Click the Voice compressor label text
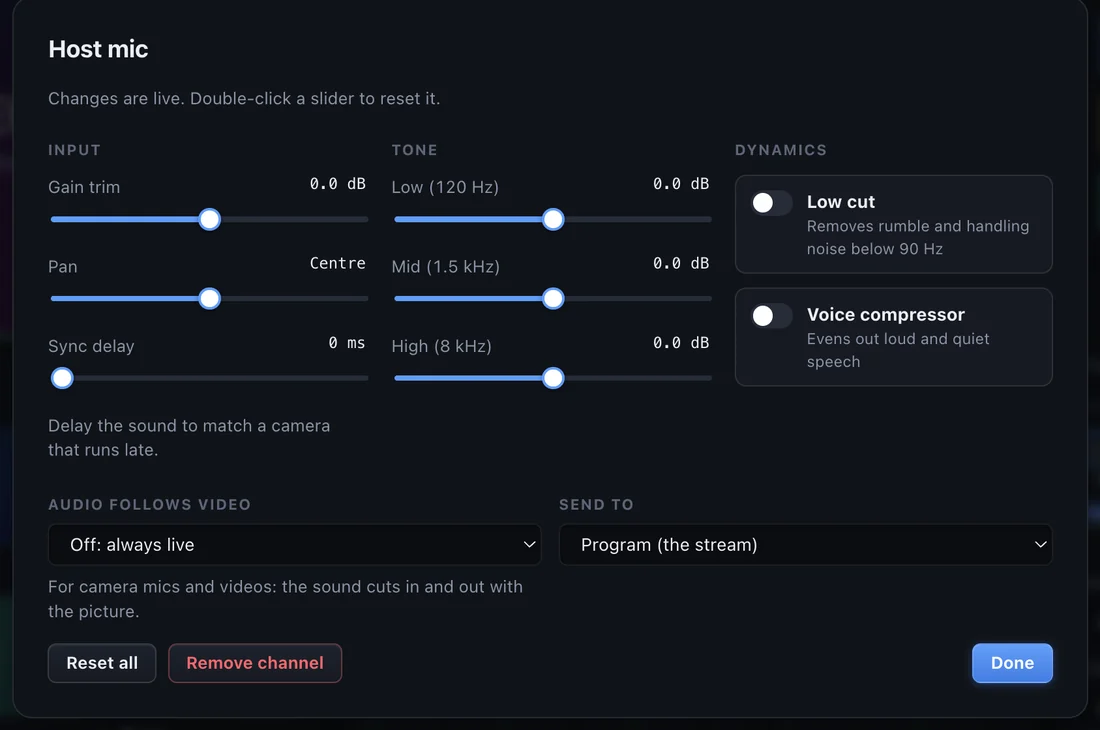 [x=885, y=315]
